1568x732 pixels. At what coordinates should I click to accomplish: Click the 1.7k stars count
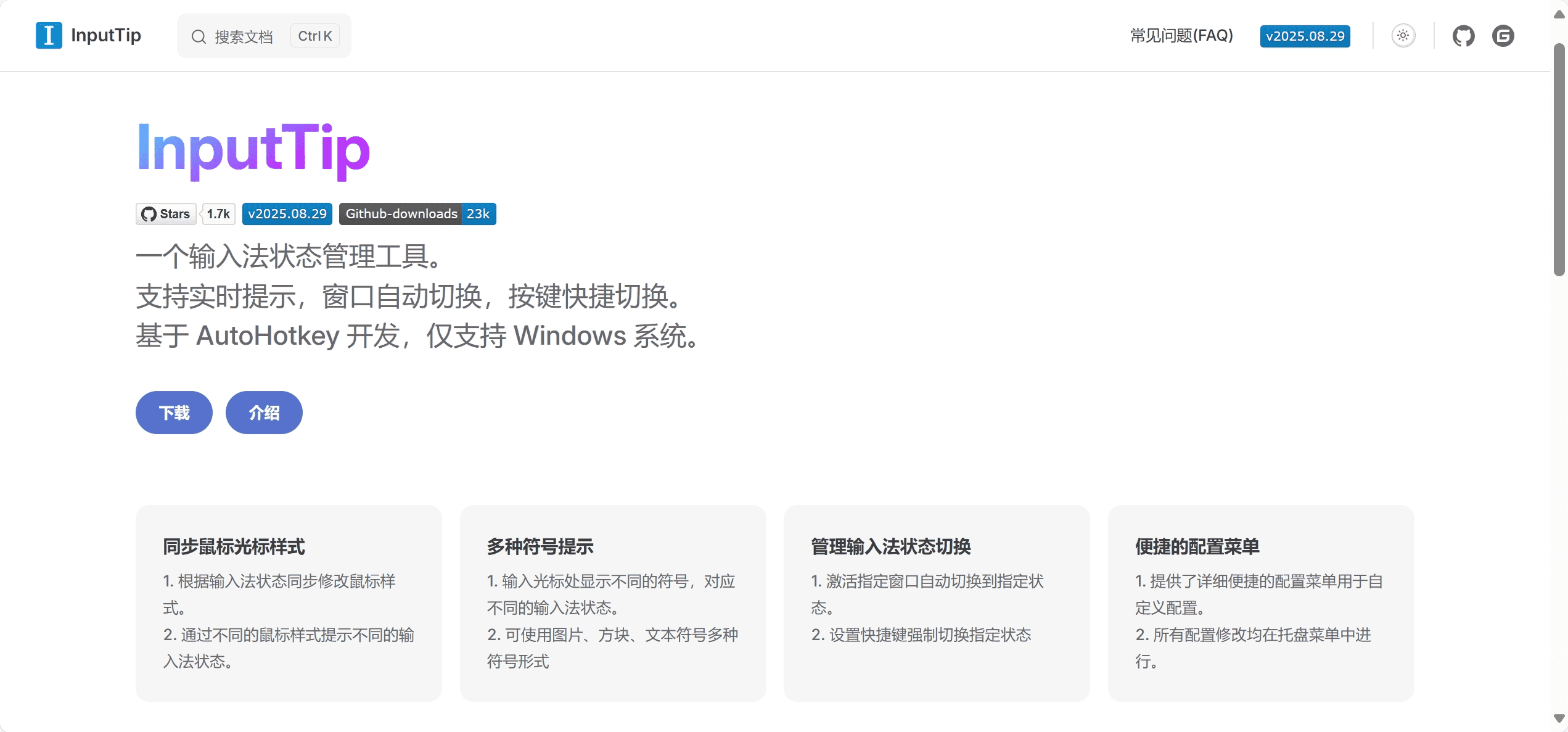click(x=218, y=214)
